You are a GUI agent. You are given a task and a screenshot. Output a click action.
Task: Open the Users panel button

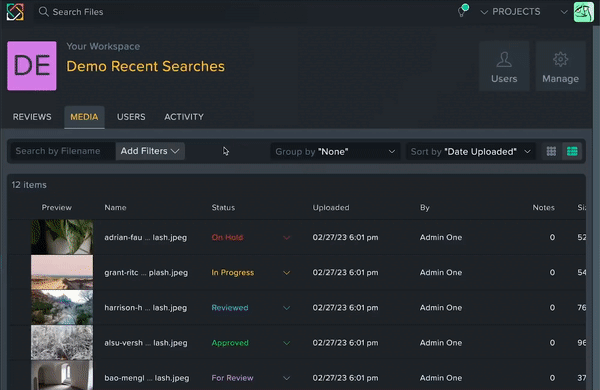pos(504,66)
